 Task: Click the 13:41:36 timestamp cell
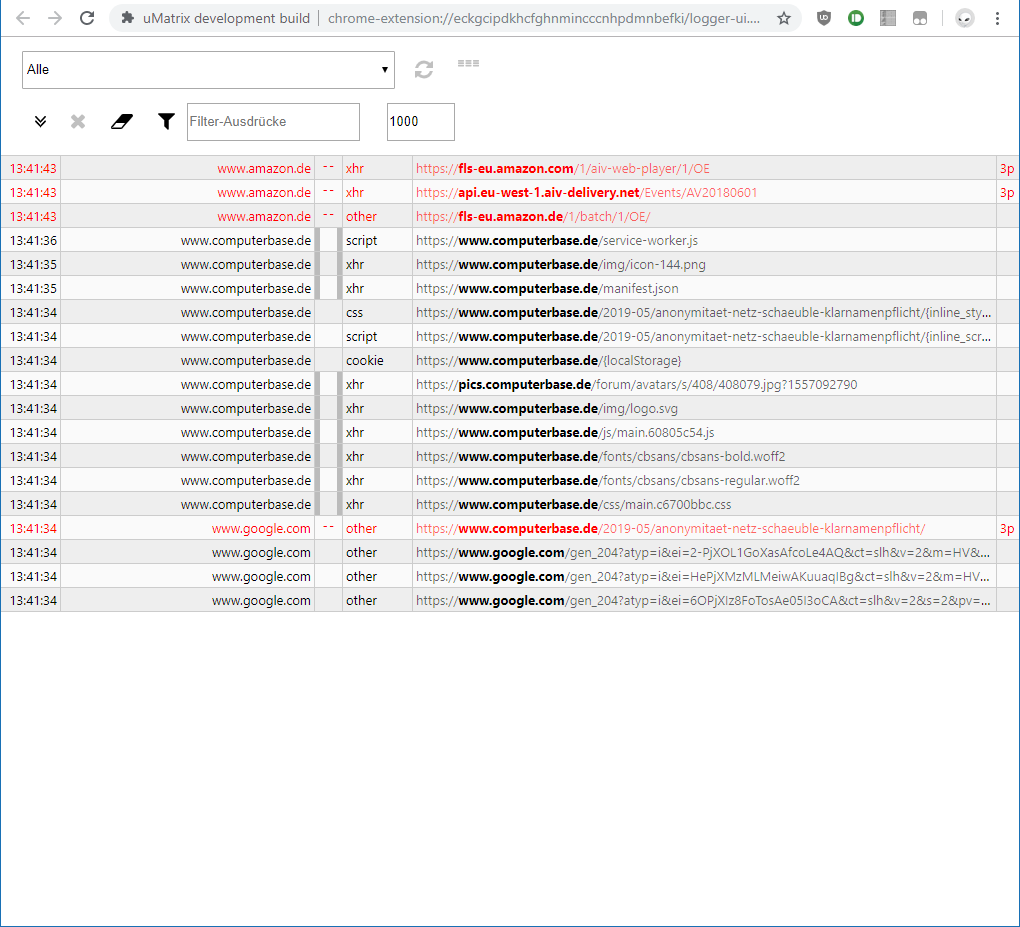pyautogui.click(x=33, y=241)
